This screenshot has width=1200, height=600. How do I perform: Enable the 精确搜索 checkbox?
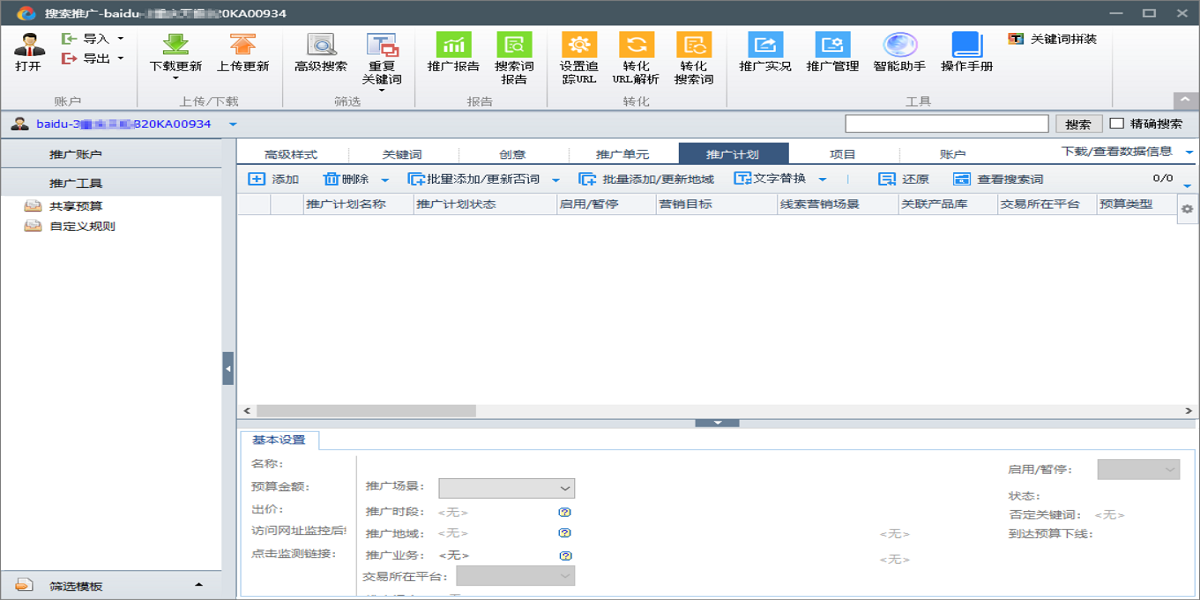(1117, 124)
